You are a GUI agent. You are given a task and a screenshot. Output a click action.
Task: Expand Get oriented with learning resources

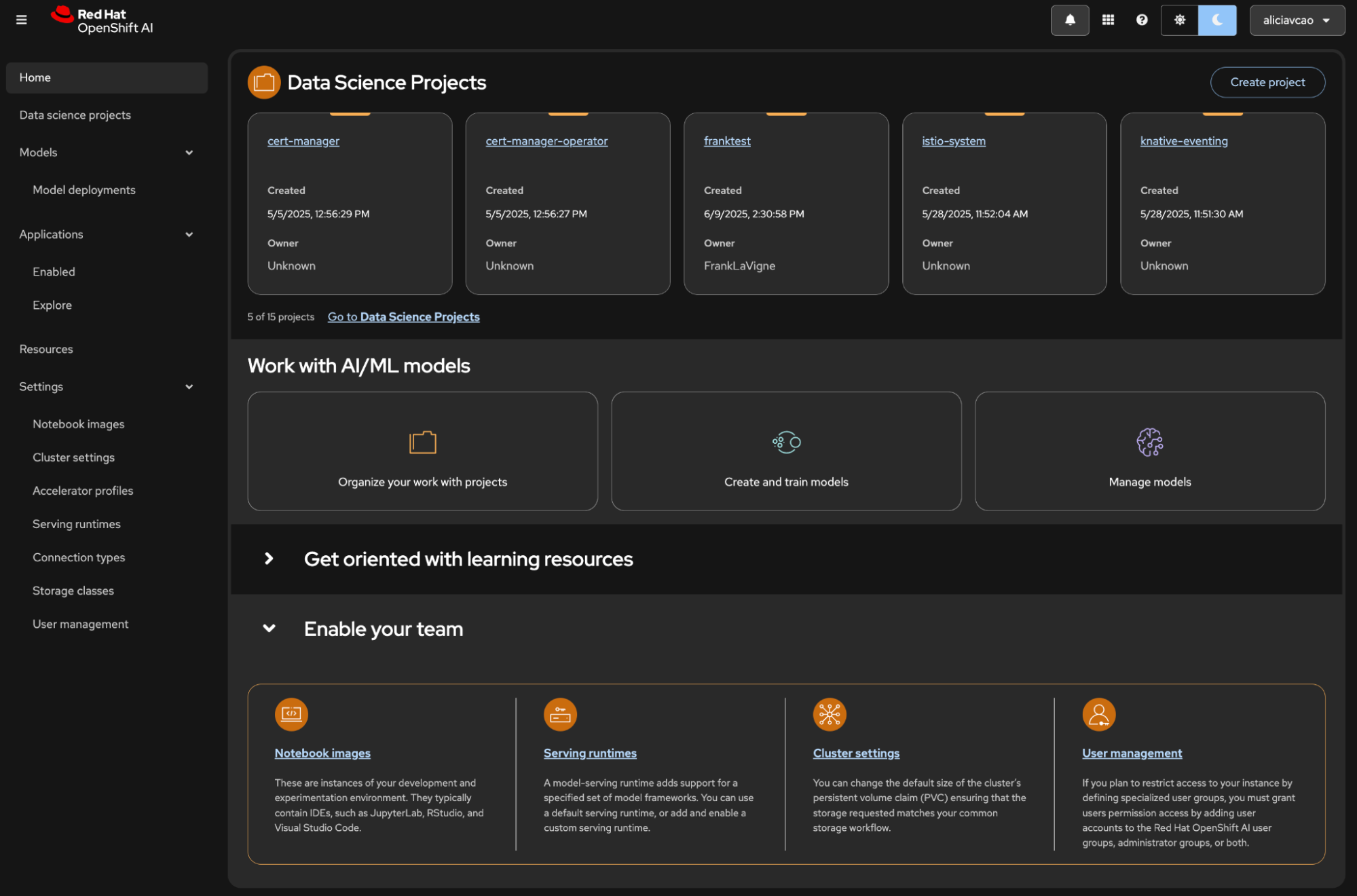click(x=269, y=559)
